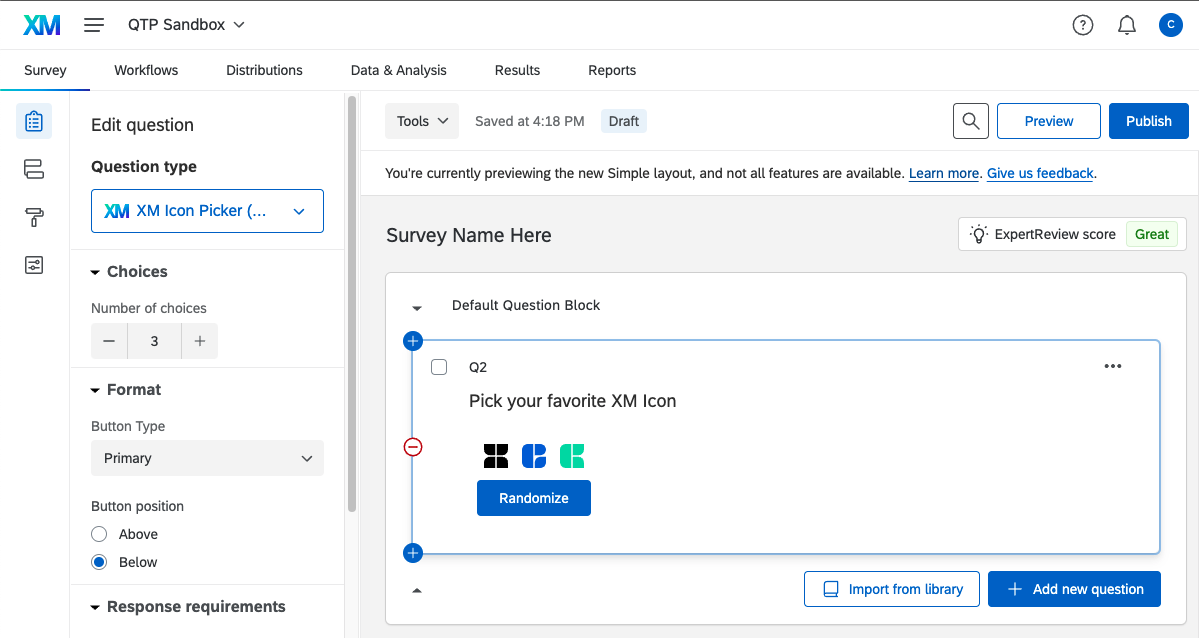Collapse the Format section
Image resolution: width=1199 pixels, height=638 pixels.
click(x=95, y=390)
